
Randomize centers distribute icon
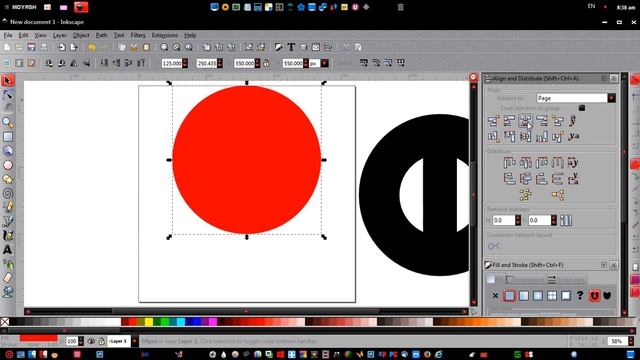(x=526, y=195)
